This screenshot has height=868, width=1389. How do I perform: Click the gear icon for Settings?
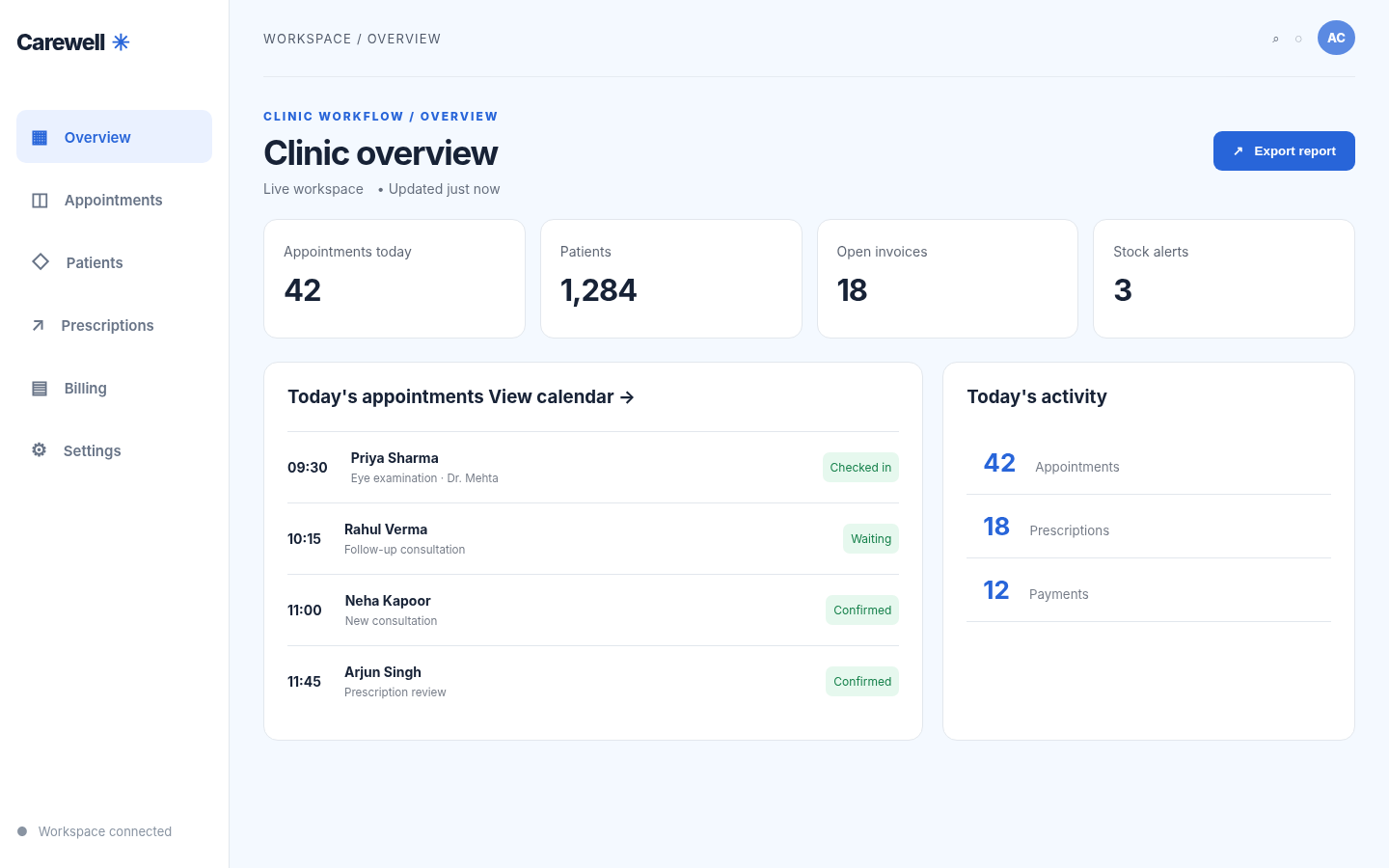pyautogui.click(x=39, y=449)
